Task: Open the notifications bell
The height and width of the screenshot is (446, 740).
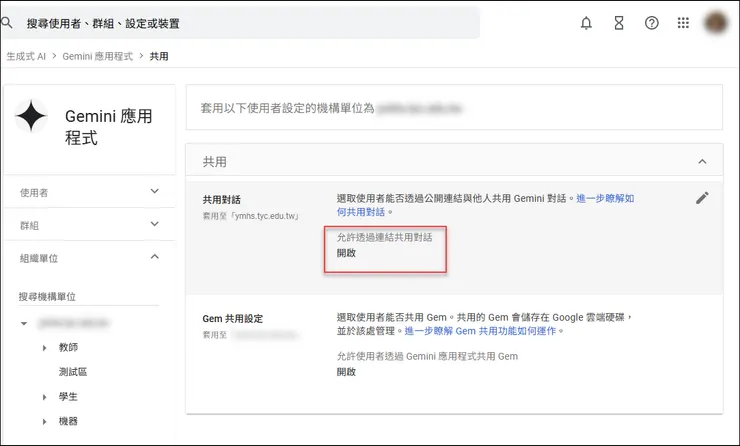Action: [586, 23]
